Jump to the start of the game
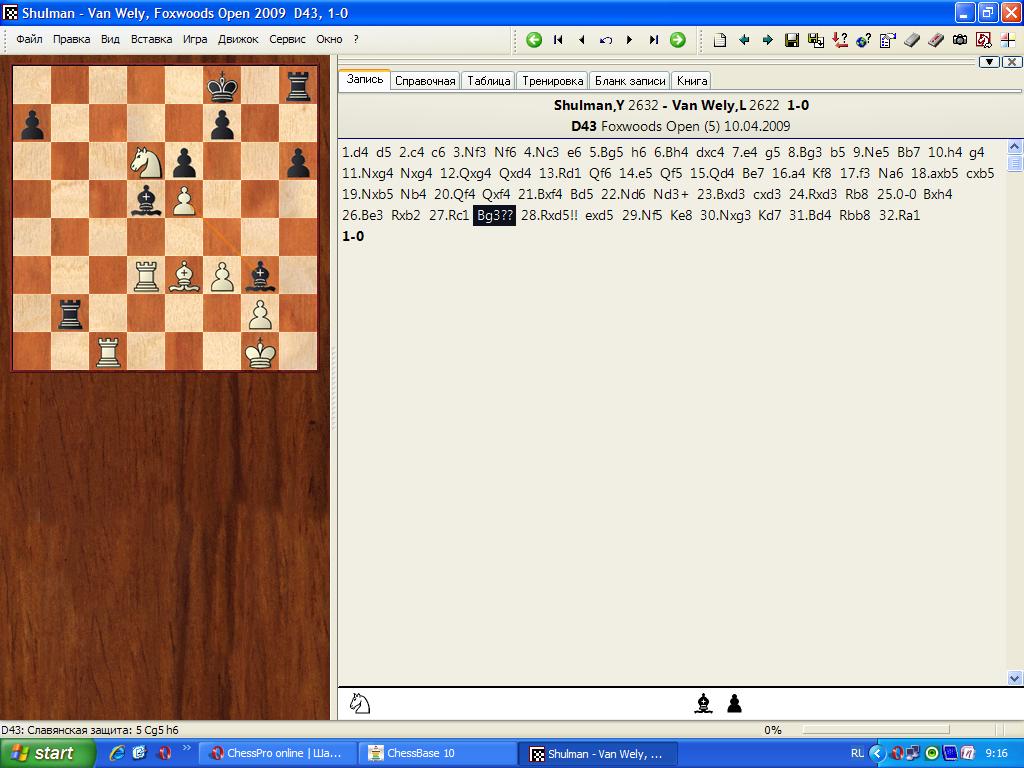The width and height of the screenshot is (1024, 768). click(558, 40)
